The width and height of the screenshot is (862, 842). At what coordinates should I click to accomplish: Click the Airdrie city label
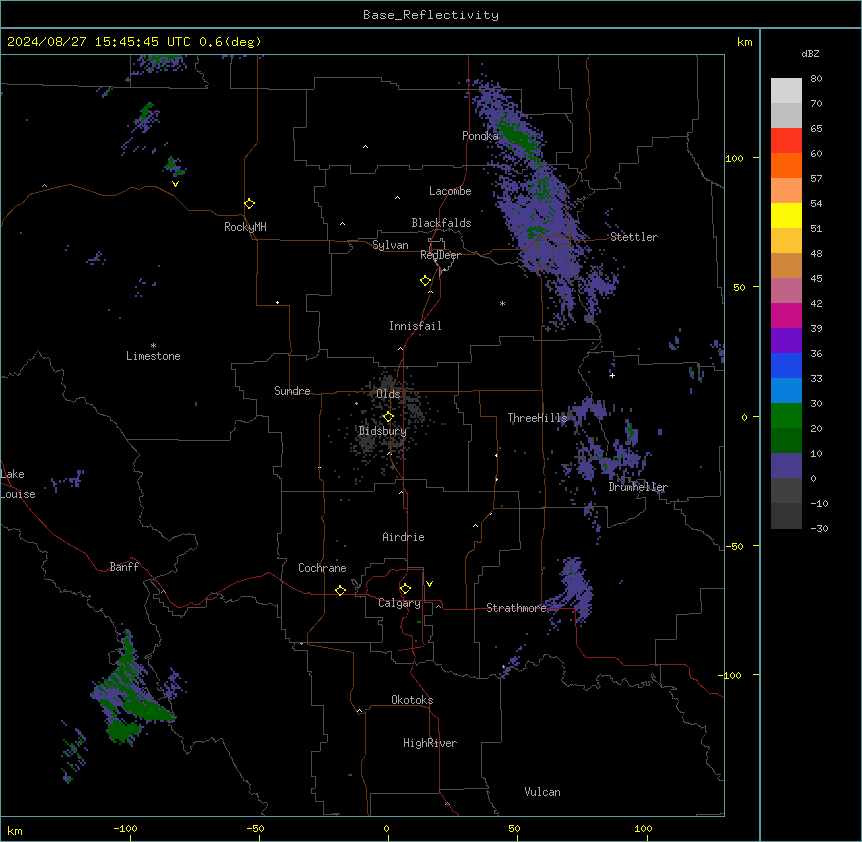pos(404,537)
